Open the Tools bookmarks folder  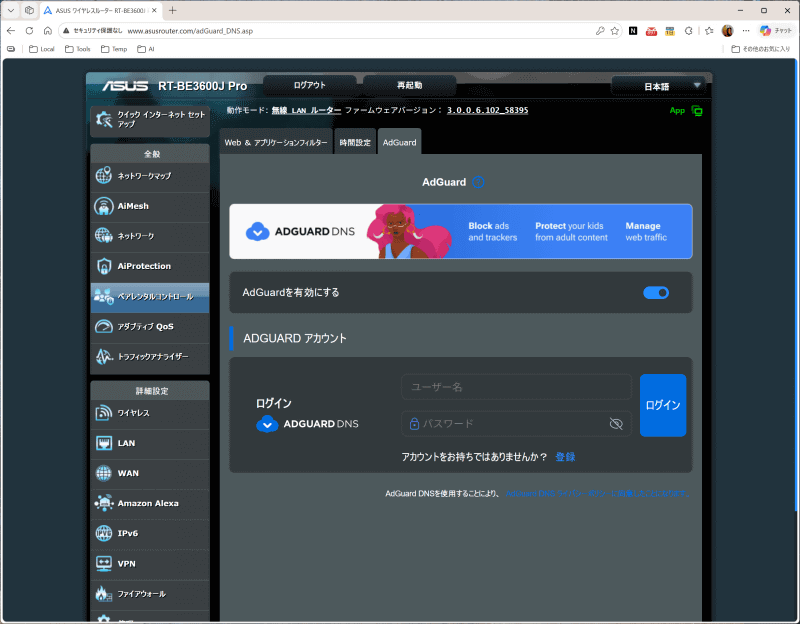78,49
